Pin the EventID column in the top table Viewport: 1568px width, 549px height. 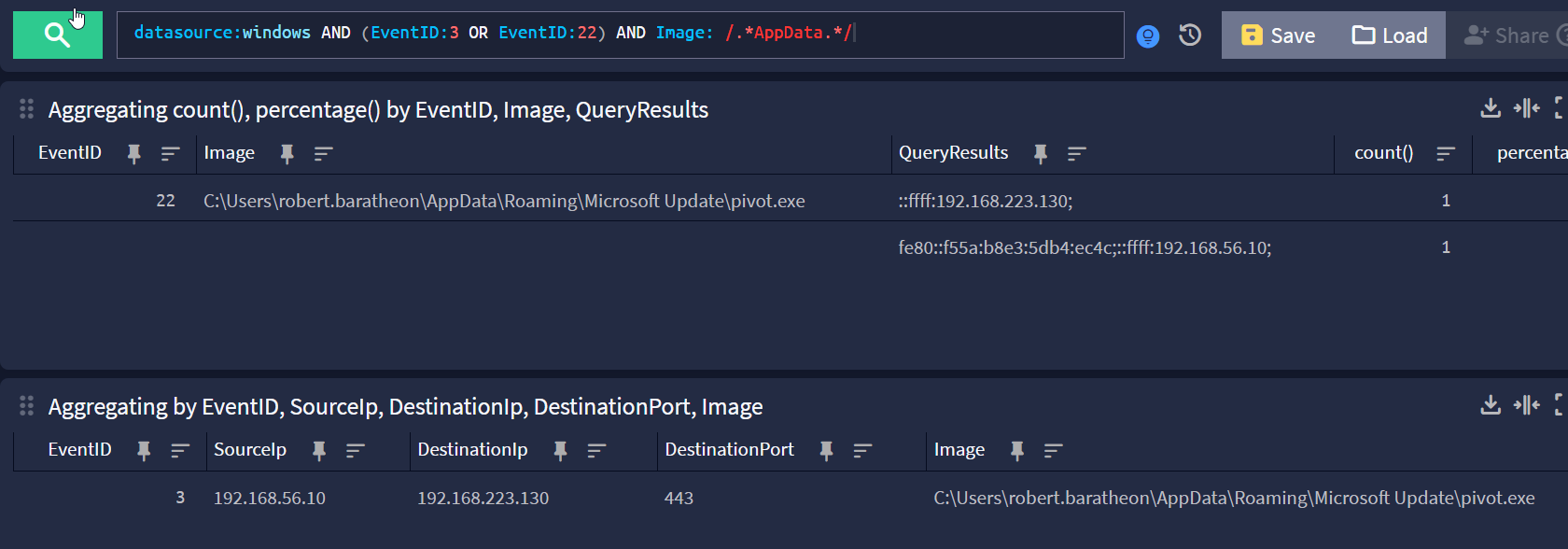tap(134, 154)
